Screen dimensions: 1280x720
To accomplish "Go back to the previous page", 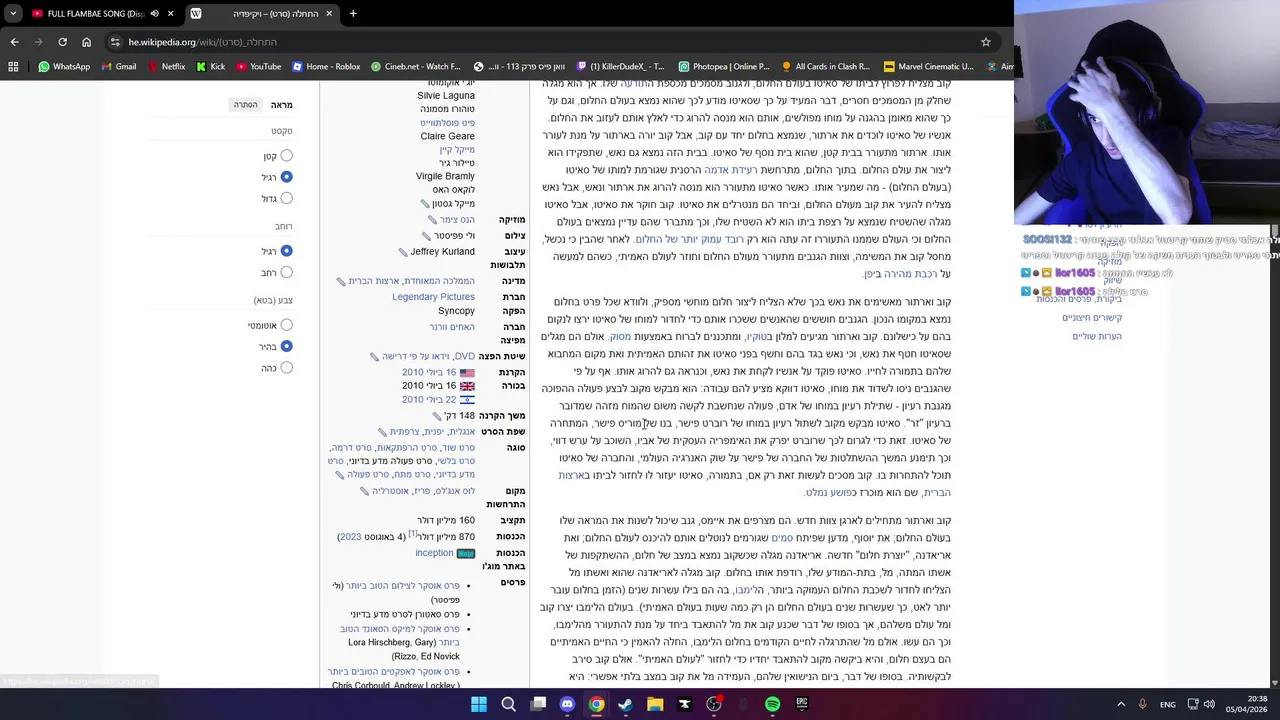I will [x=14, y=42].
